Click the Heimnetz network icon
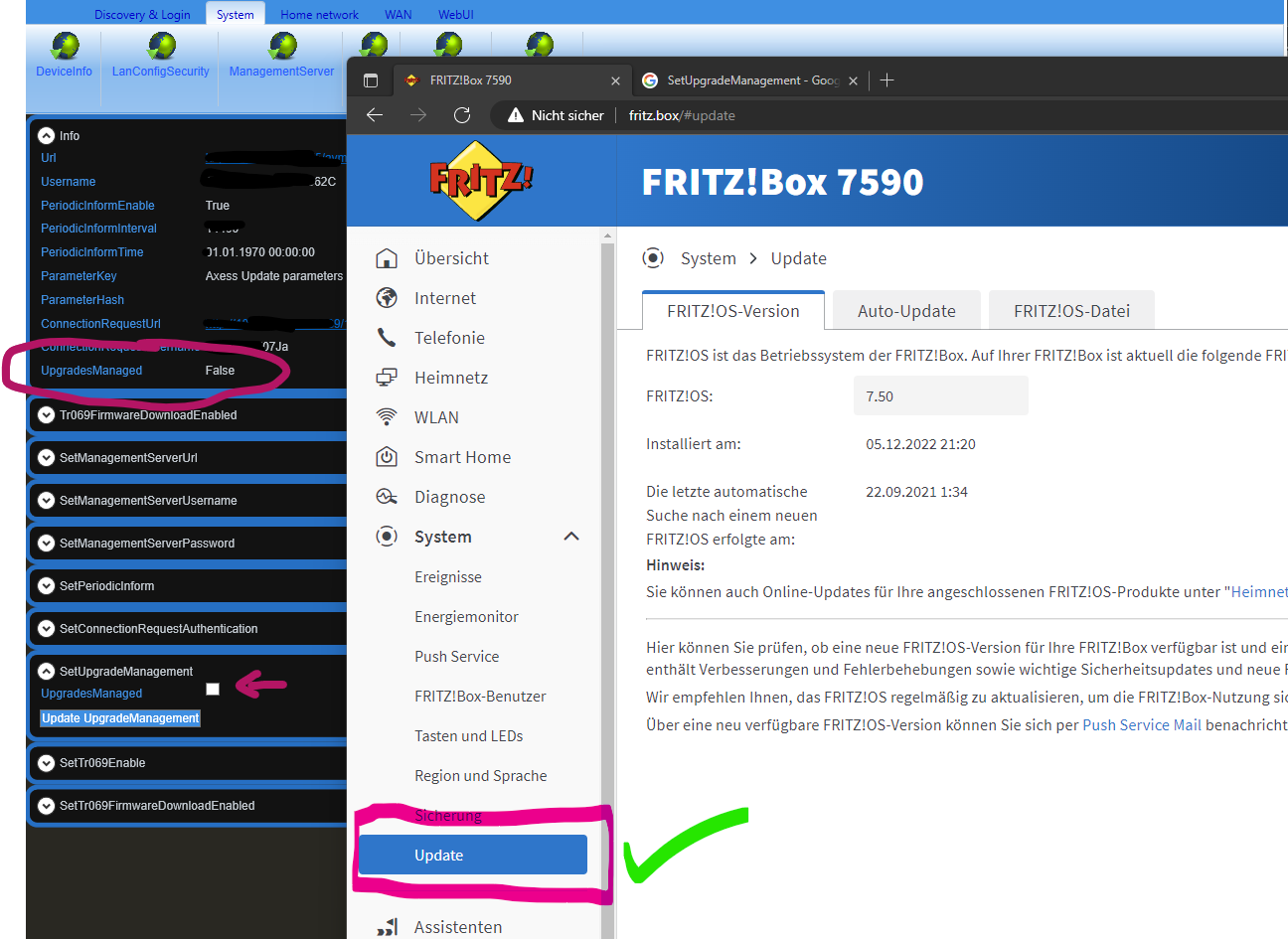 [387, 378]
